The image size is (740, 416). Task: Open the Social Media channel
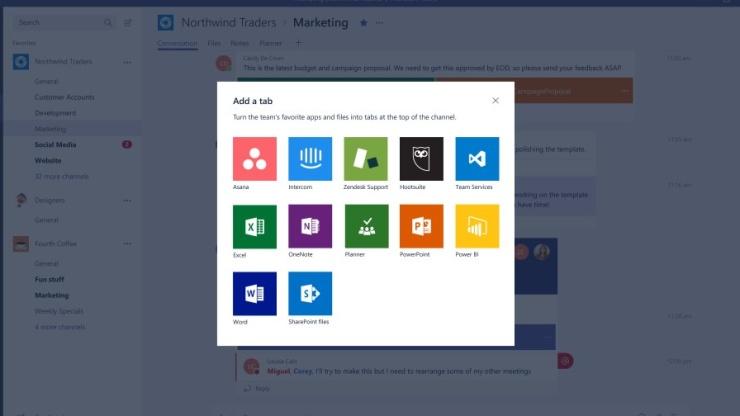click(x=55, y=145)
